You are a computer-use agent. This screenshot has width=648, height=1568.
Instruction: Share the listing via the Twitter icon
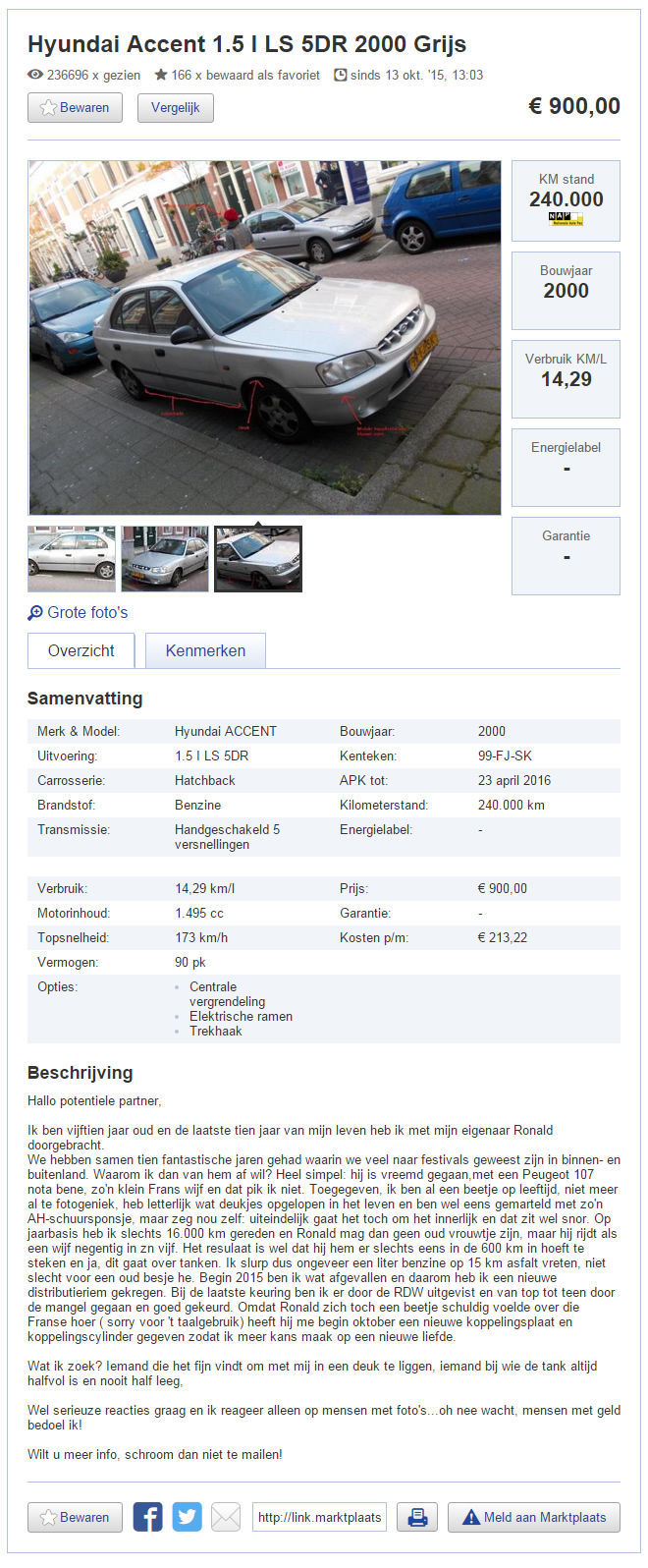pos(187,1517)
